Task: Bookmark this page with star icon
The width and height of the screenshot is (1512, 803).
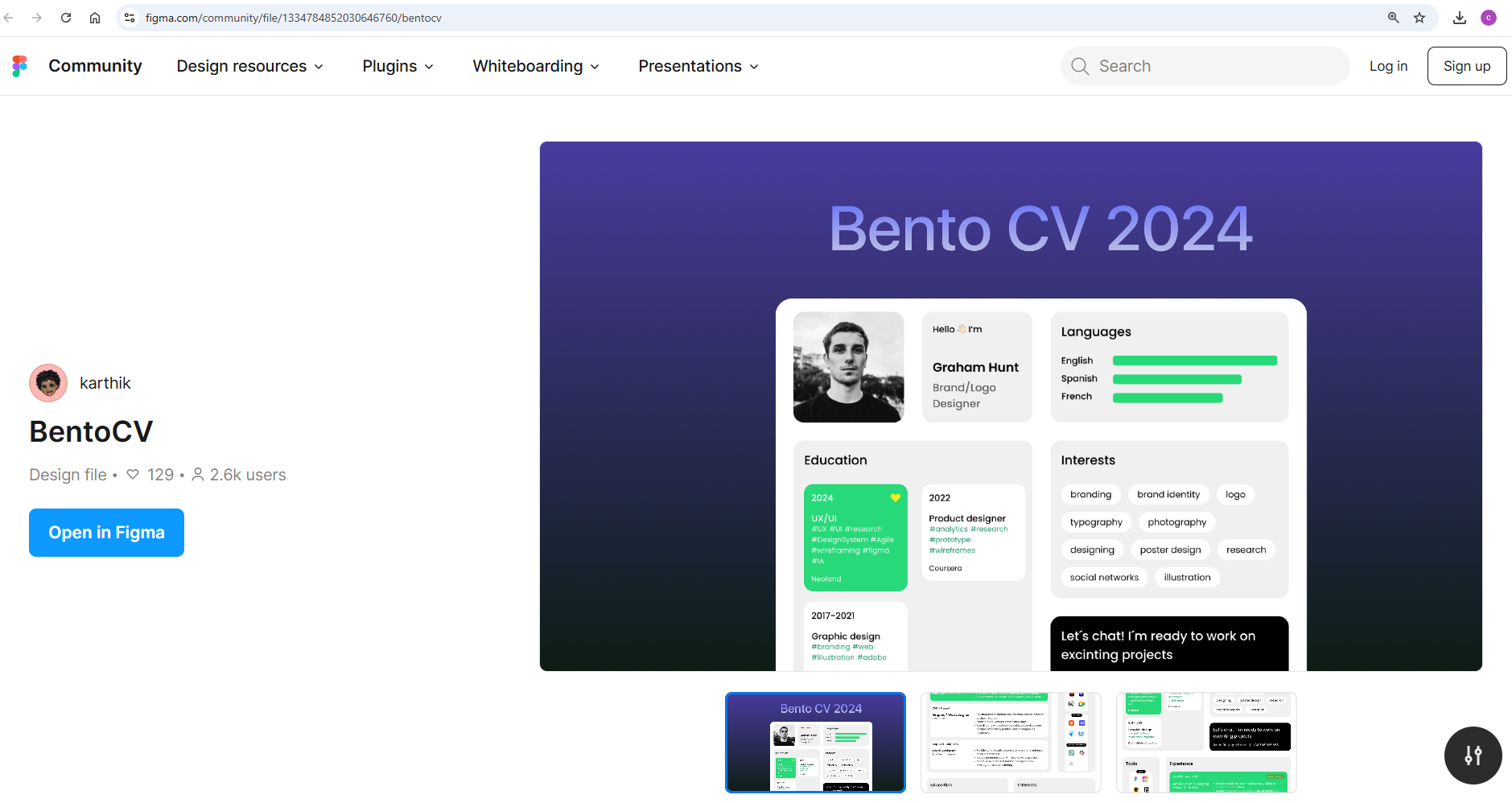Action: tap(1419, 18)
